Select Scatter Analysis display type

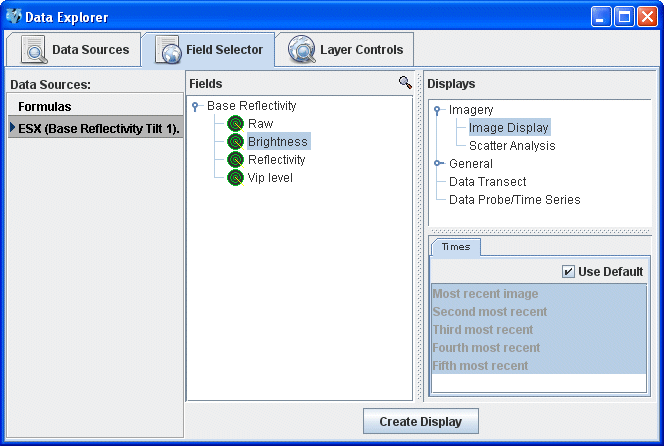[x=512, y=146]
